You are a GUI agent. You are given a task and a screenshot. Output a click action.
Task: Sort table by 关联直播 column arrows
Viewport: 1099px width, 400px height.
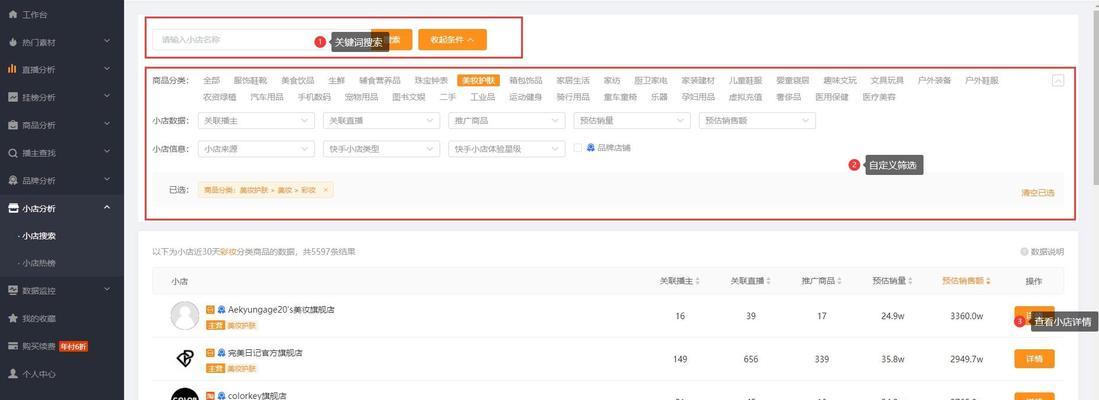(768, 281)
